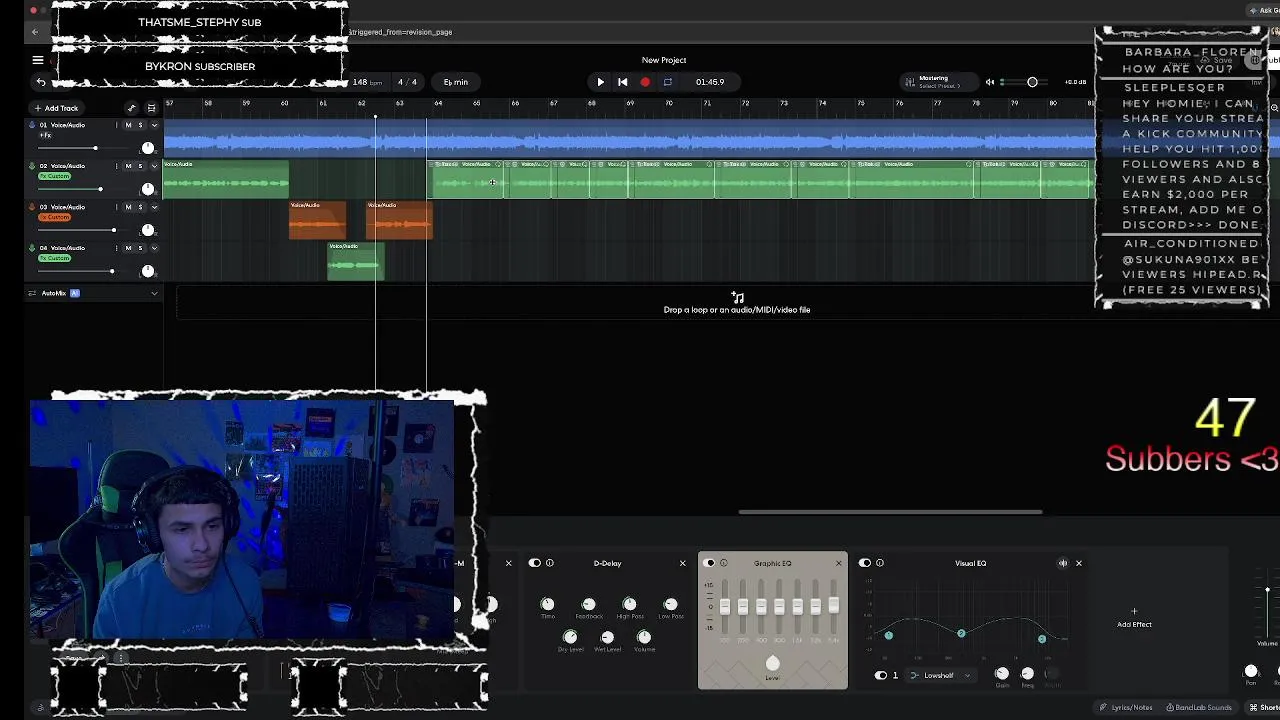Close the Graphic EQ effect

[838, 563]
